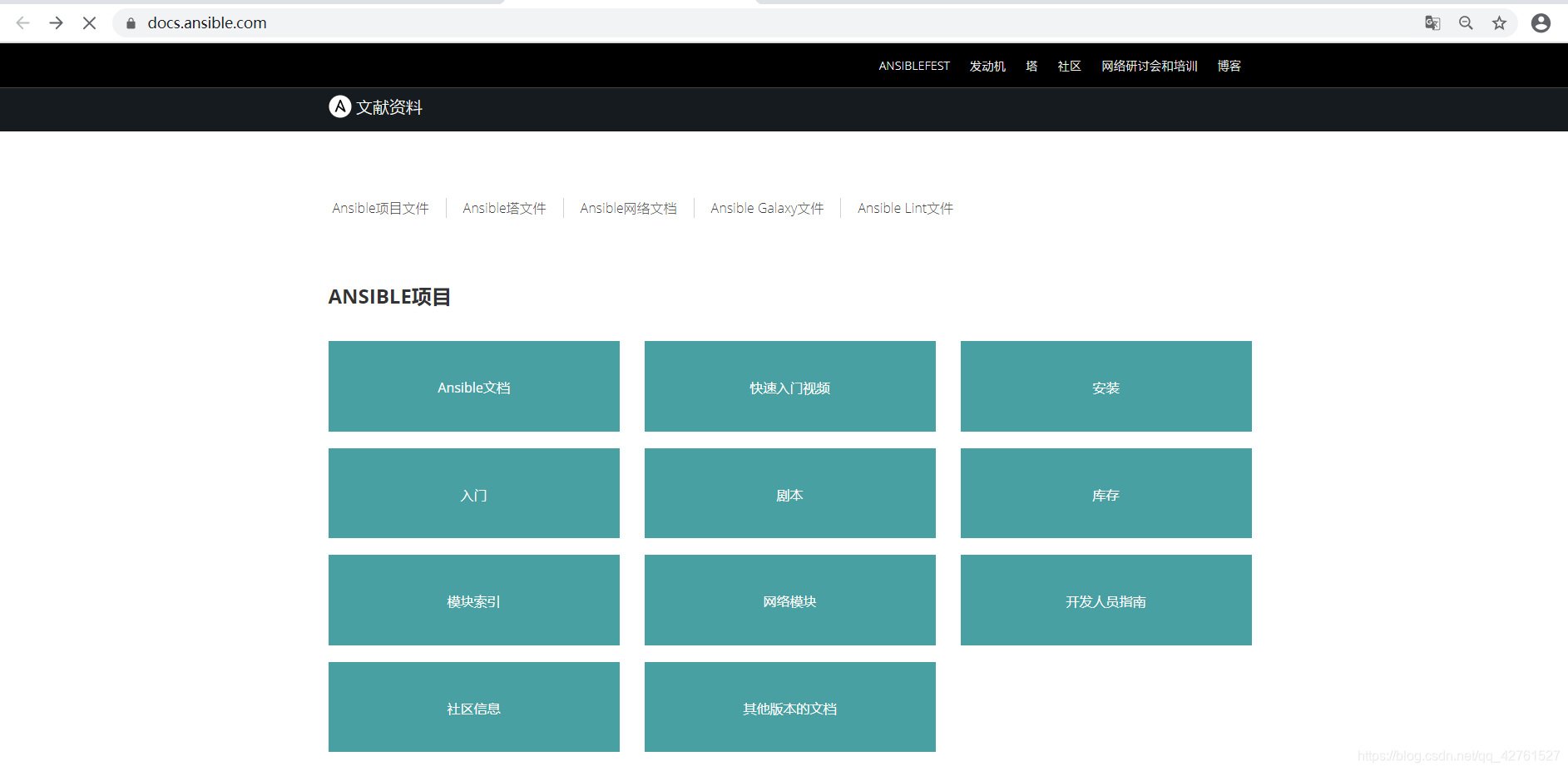Go back to the previous page
Viewport: 1568px width, 771px height.
click(x=23, y=23)
